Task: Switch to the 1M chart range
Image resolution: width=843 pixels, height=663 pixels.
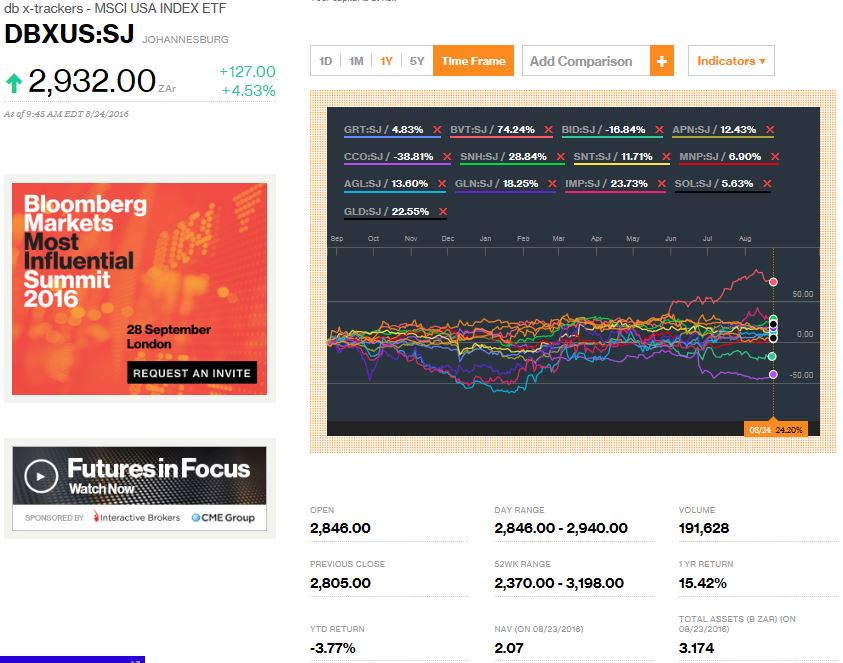Action: (x=356, y=61)
